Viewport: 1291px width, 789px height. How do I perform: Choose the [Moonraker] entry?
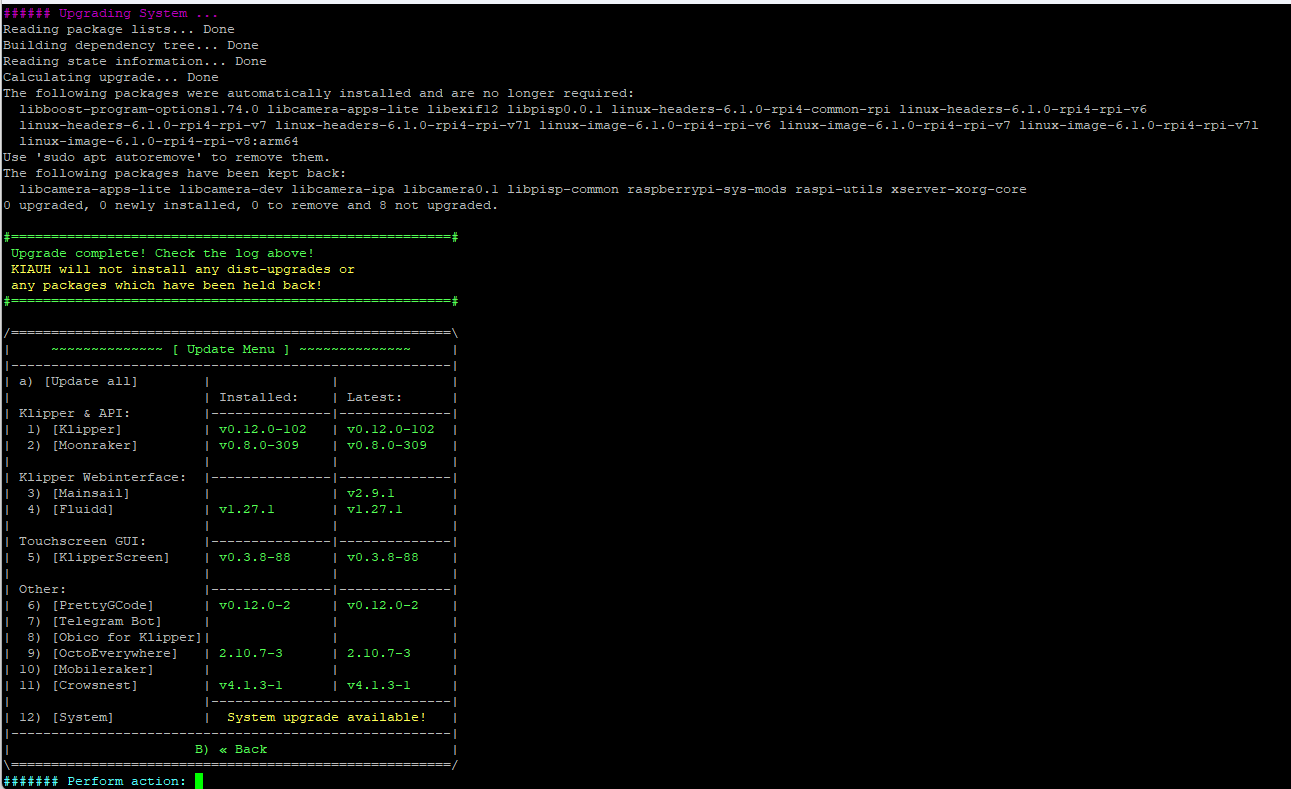coord(94,445)
